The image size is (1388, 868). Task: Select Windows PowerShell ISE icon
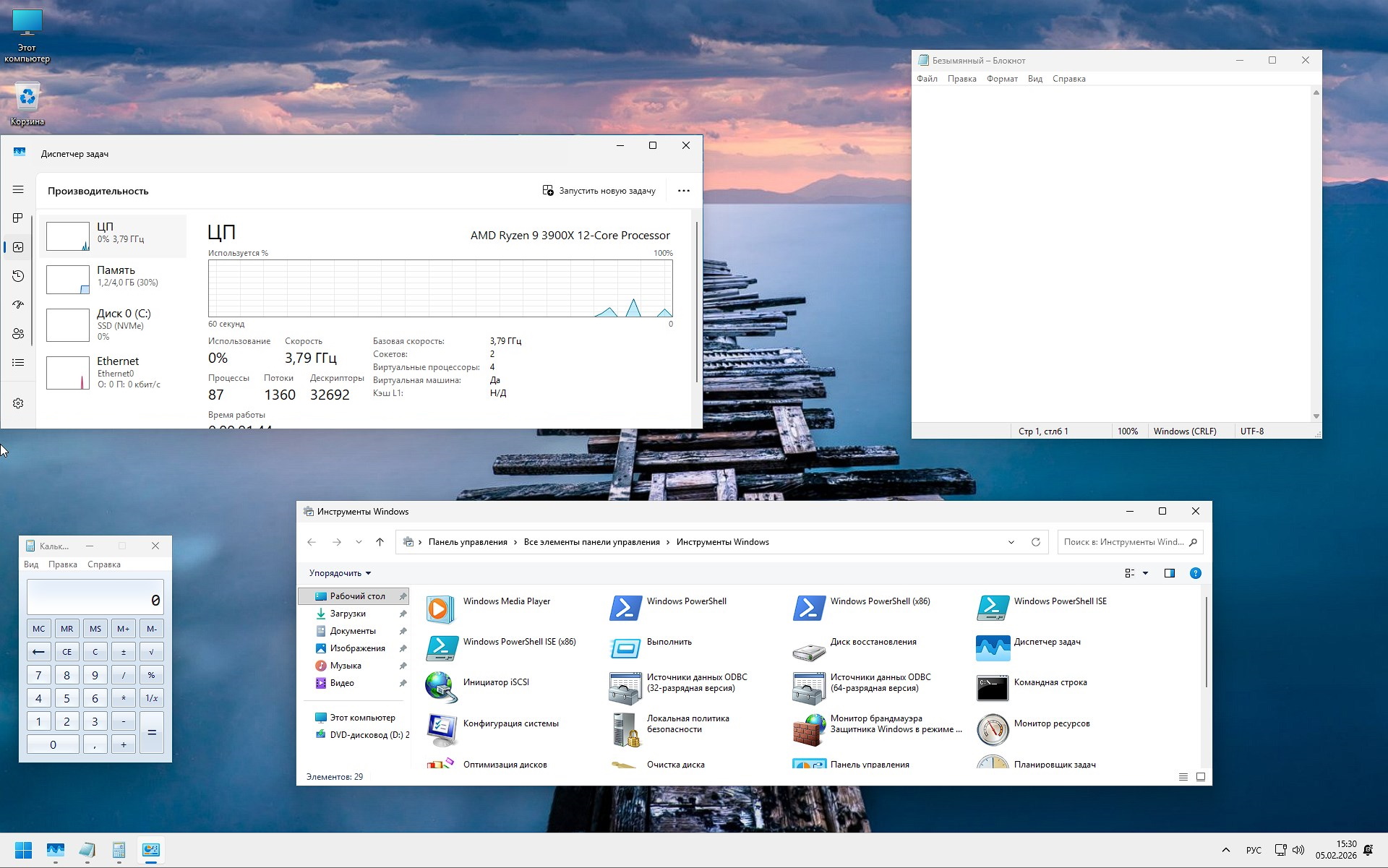993,609
